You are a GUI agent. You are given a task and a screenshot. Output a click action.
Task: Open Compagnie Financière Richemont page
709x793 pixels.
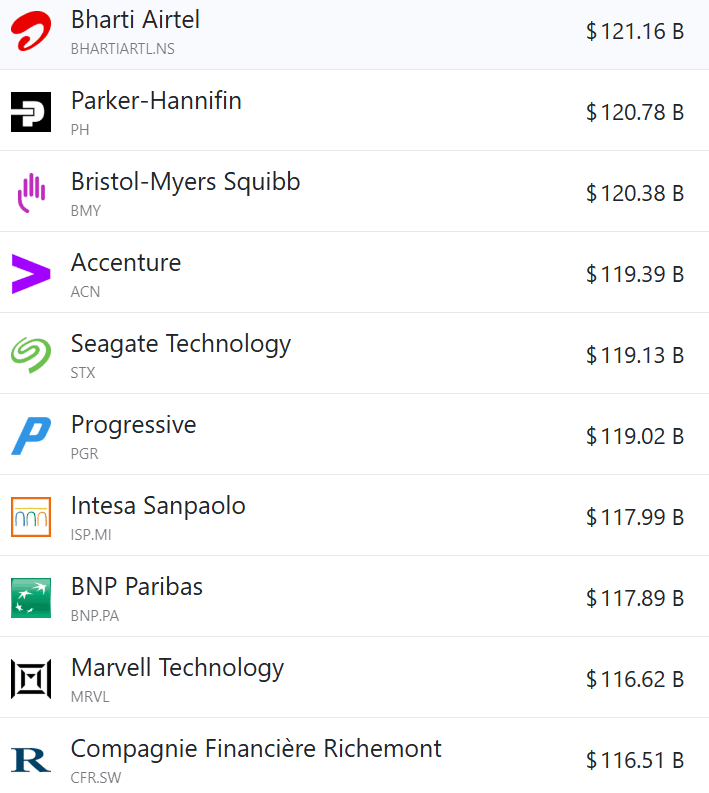click(256, 748)
